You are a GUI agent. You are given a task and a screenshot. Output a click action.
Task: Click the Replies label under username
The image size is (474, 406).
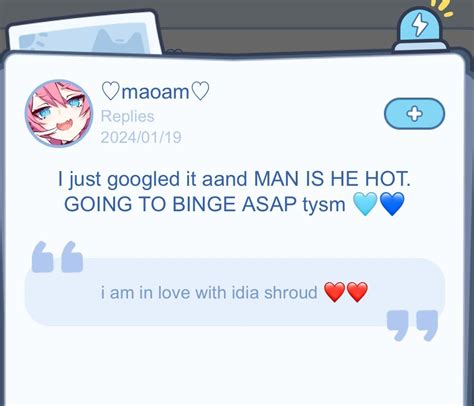[x=127, y=116]
